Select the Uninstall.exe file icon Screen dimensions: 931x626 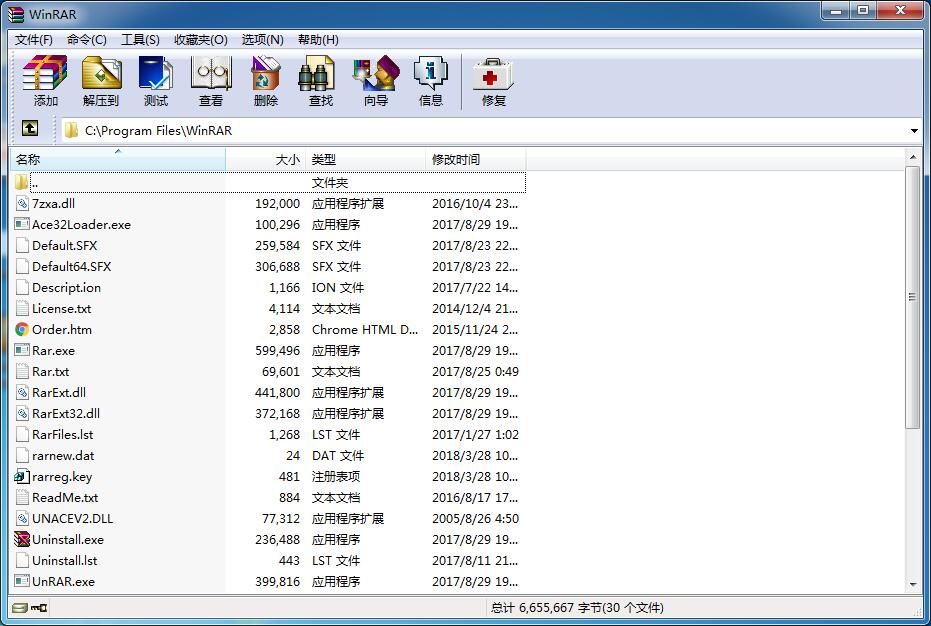22,539
